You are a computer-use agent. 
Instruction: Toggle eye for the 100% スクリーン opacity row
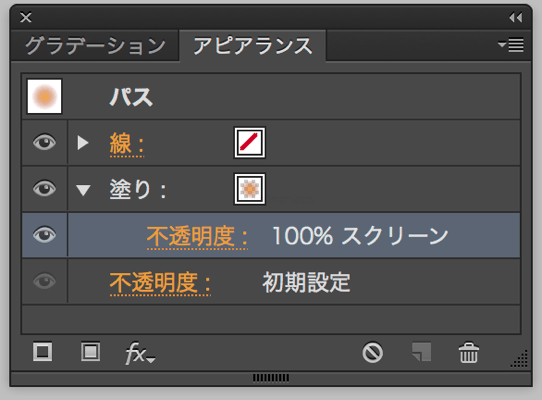[x=44, y=235]
